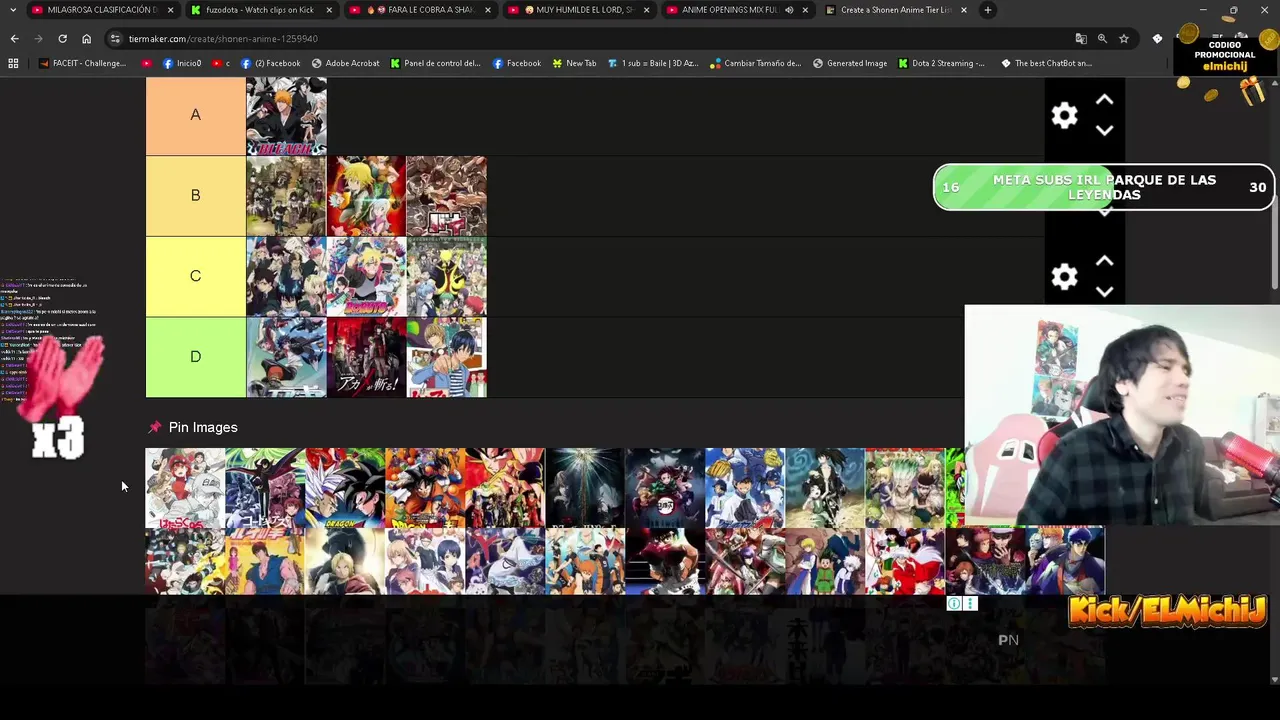Image resolution: width=1280 pixels, height=720 pixels.
Task: Switch to fuzodota Watch clips on Kick tab
Action: point(260,10)
